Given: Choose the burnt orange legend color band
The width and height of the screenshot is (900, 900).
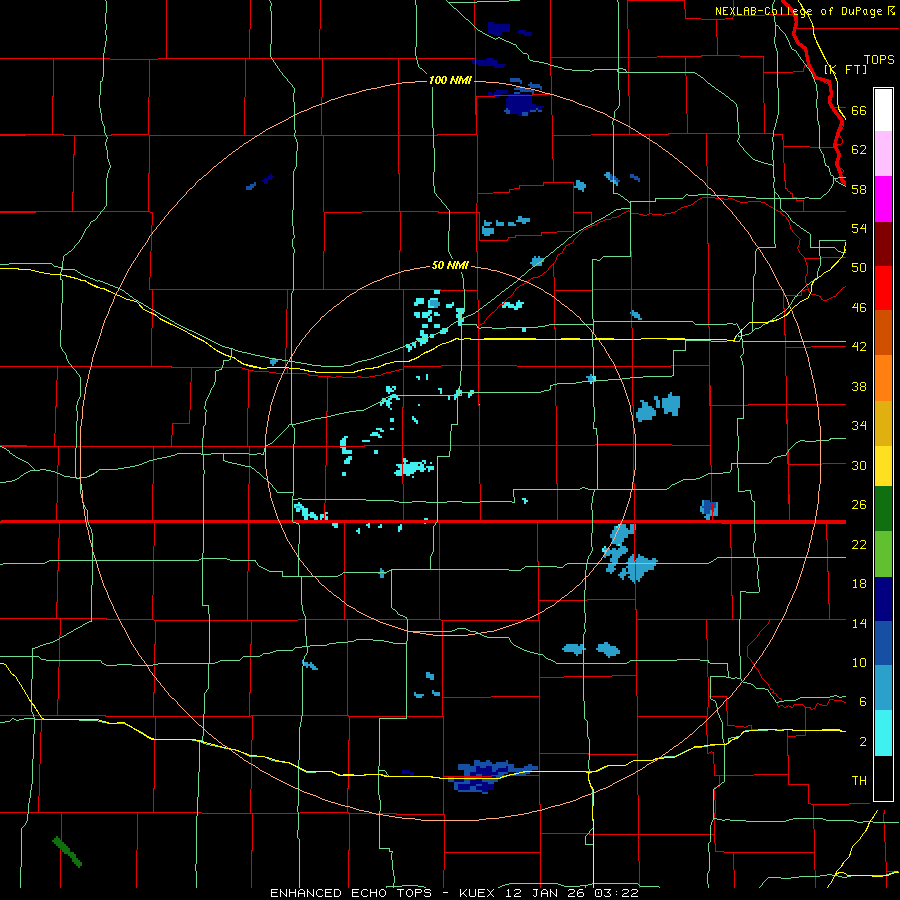Looking at the screenshot, I should (x=883, y=332).
